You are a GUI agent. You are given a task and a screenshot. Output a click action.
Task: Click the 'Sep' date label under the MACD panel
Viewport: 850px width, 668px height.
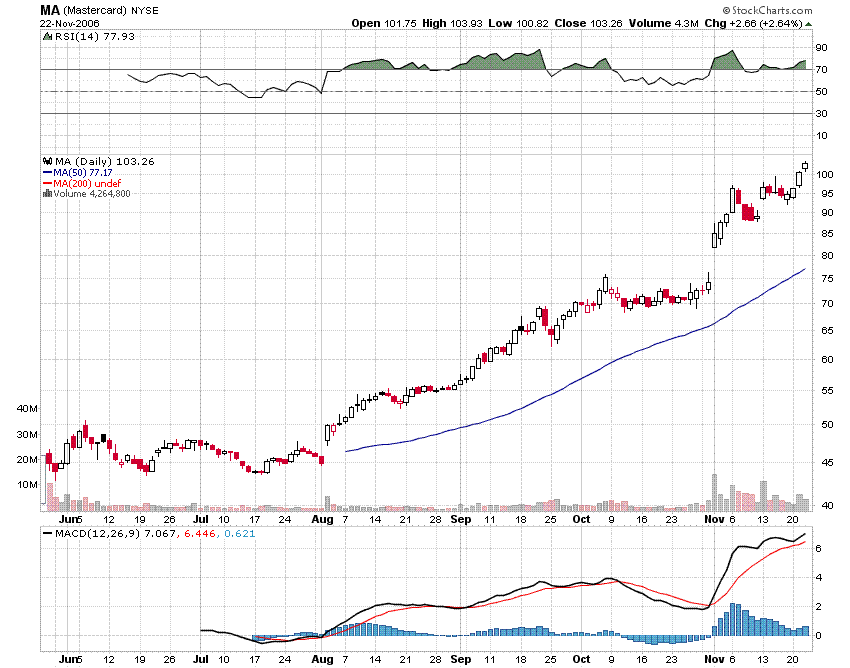(461, 659)
